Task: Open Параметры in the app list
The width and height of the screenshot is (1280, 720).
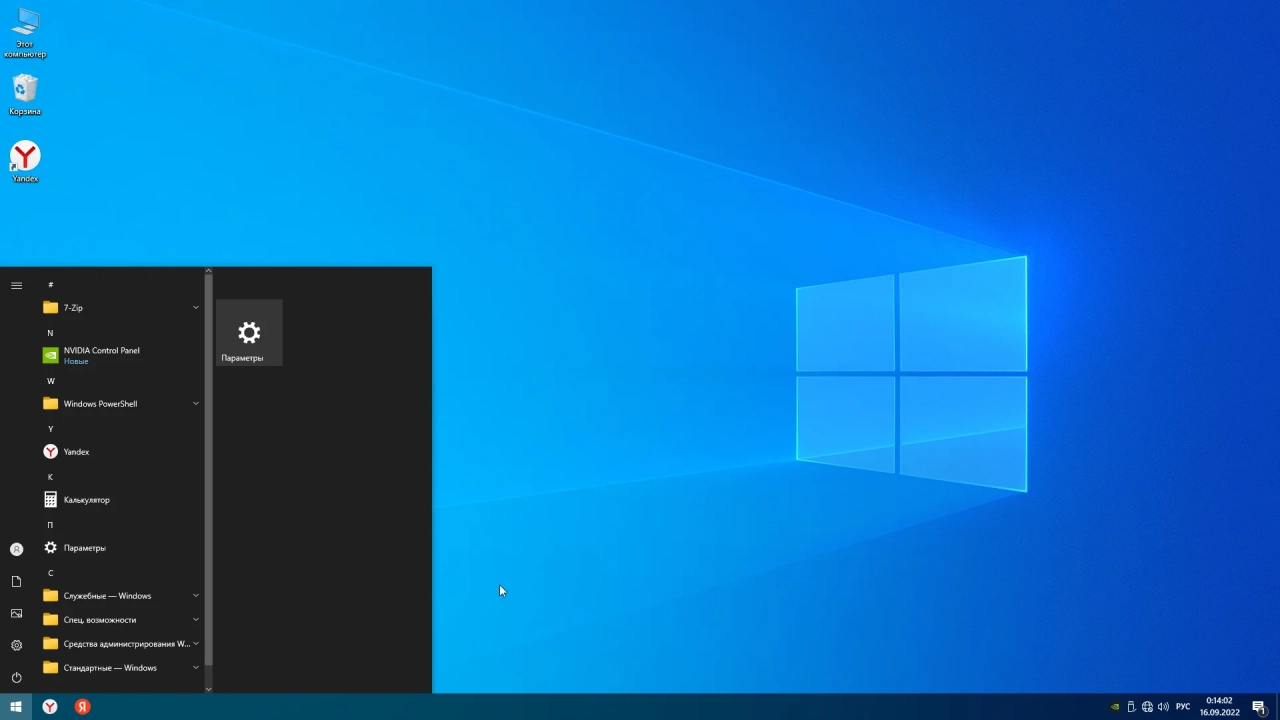Action: pos(121,548)
